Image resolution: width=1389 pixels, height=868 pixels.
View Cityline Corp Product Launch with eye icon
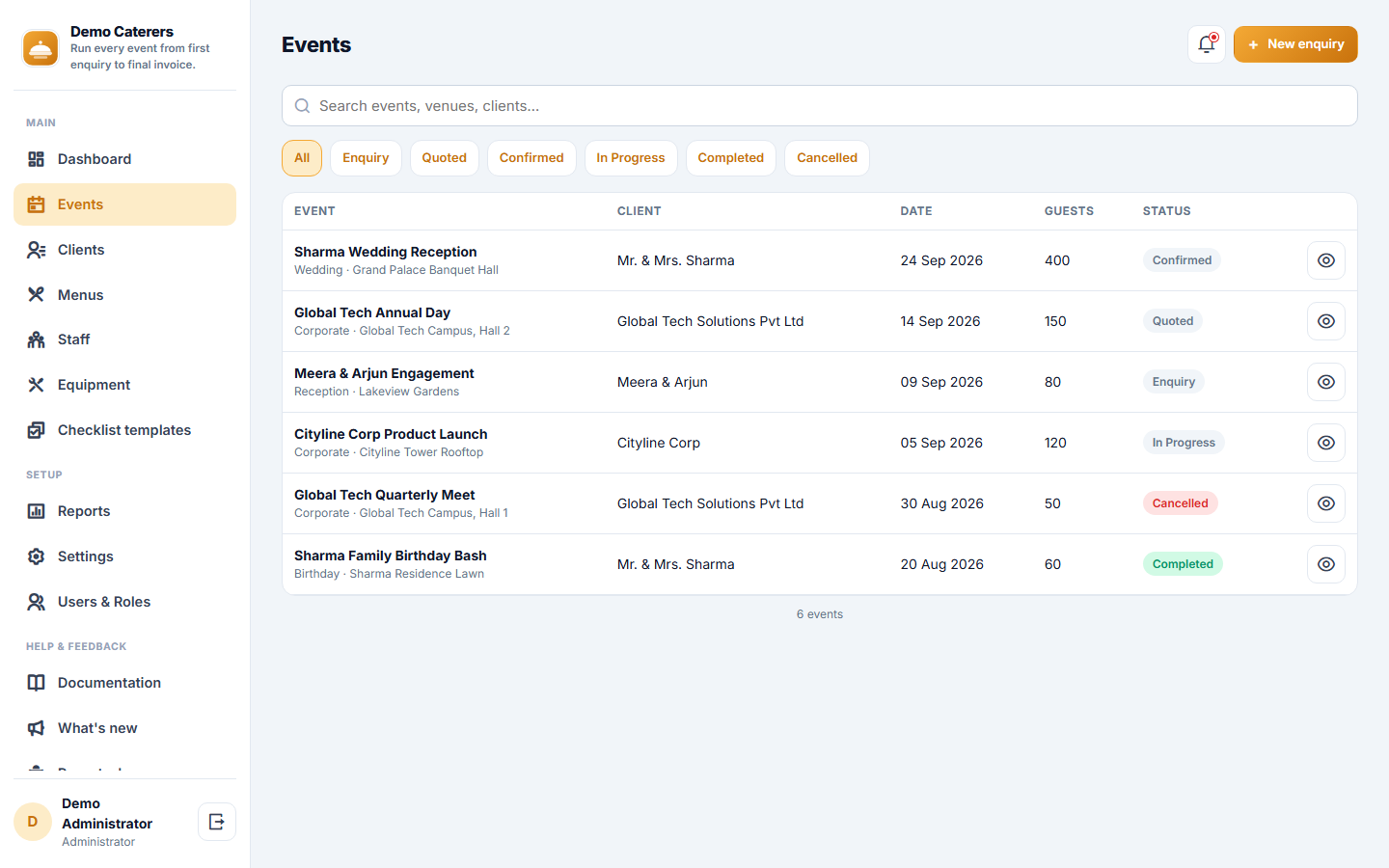(1326, 443)
